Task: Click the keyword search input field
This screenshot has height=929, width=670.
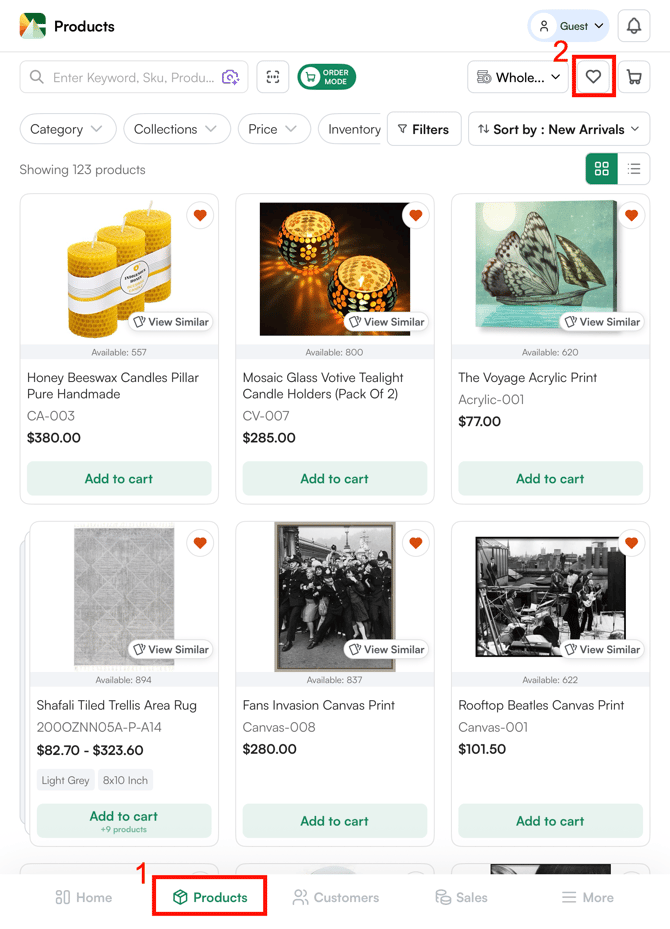Action: click(x=130, y=77)
